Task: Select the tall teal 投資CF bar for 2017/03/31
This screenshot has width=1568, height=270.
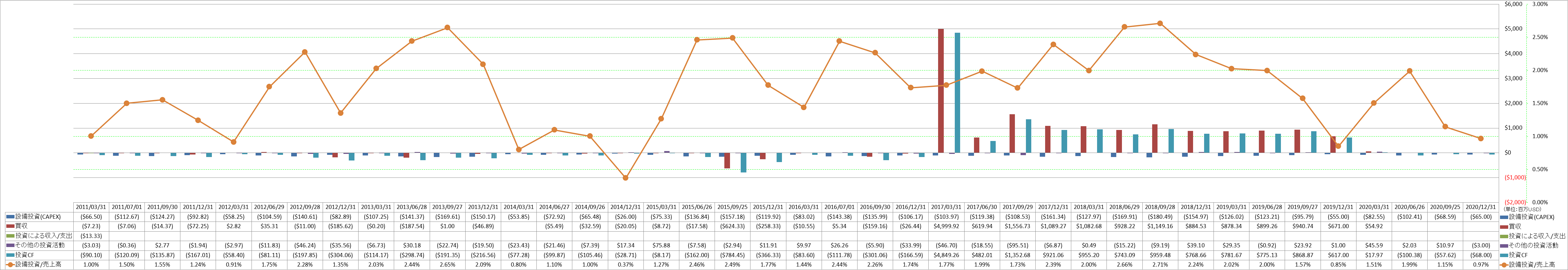Action: click(958, 93)
